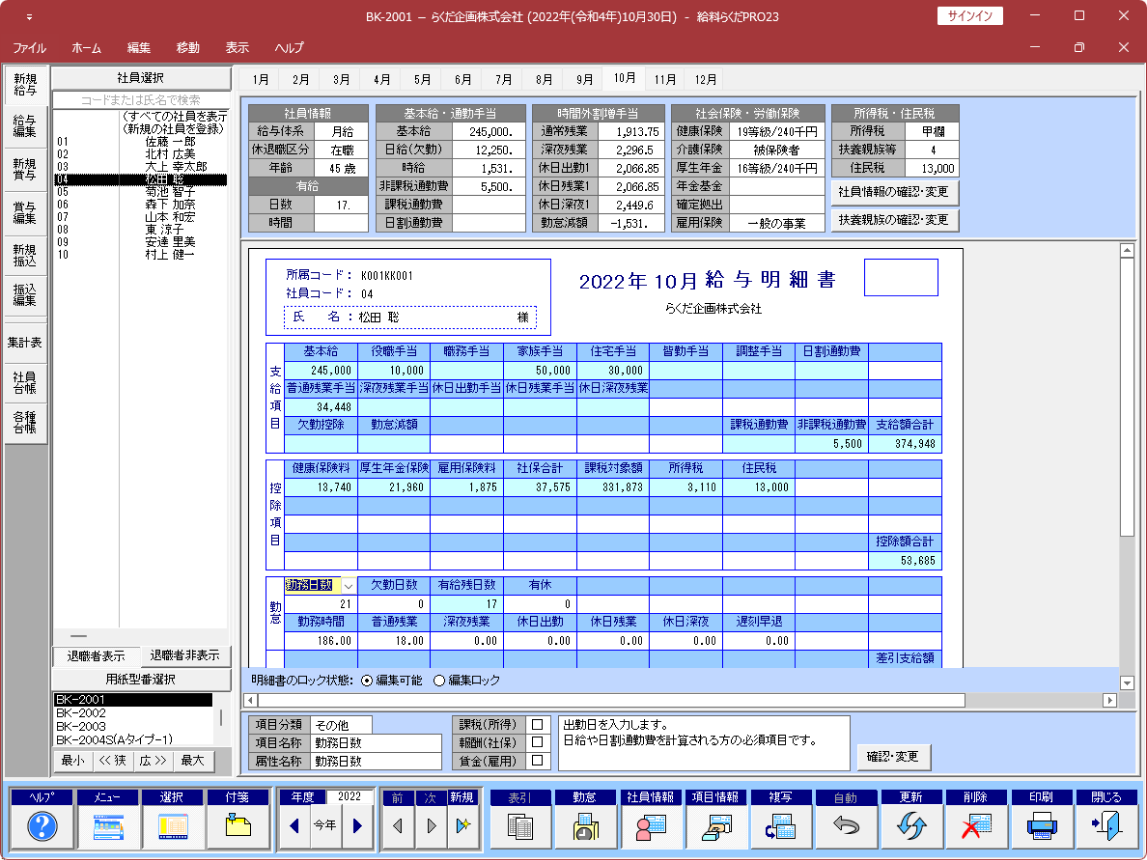
Task: Toggle 課税(所得) checkbox
Action: click(x=538, y=724)
